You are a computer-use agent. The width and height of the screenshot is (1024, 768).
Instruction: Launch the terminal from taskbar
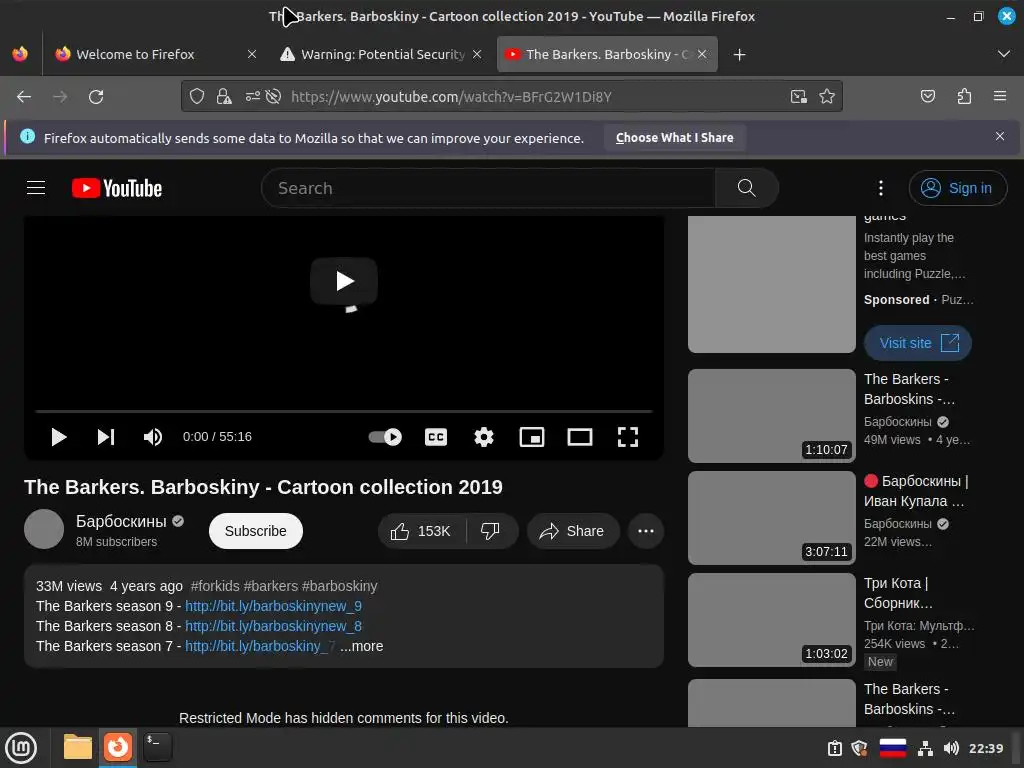click(x=157, y=747)
